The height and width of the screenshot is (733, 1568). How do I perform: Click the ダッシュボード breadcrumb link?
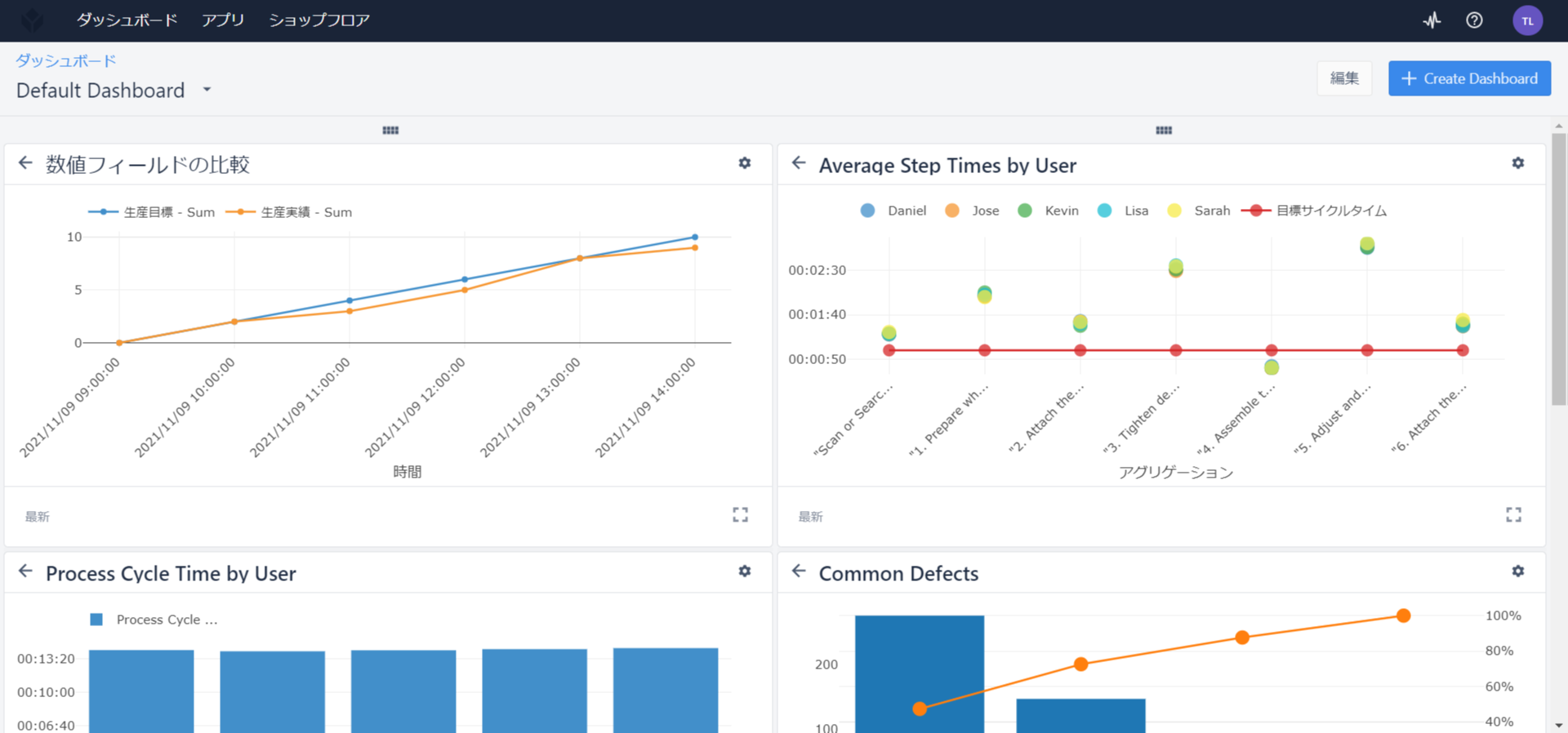pyautogui.click(x=66, y=60)
